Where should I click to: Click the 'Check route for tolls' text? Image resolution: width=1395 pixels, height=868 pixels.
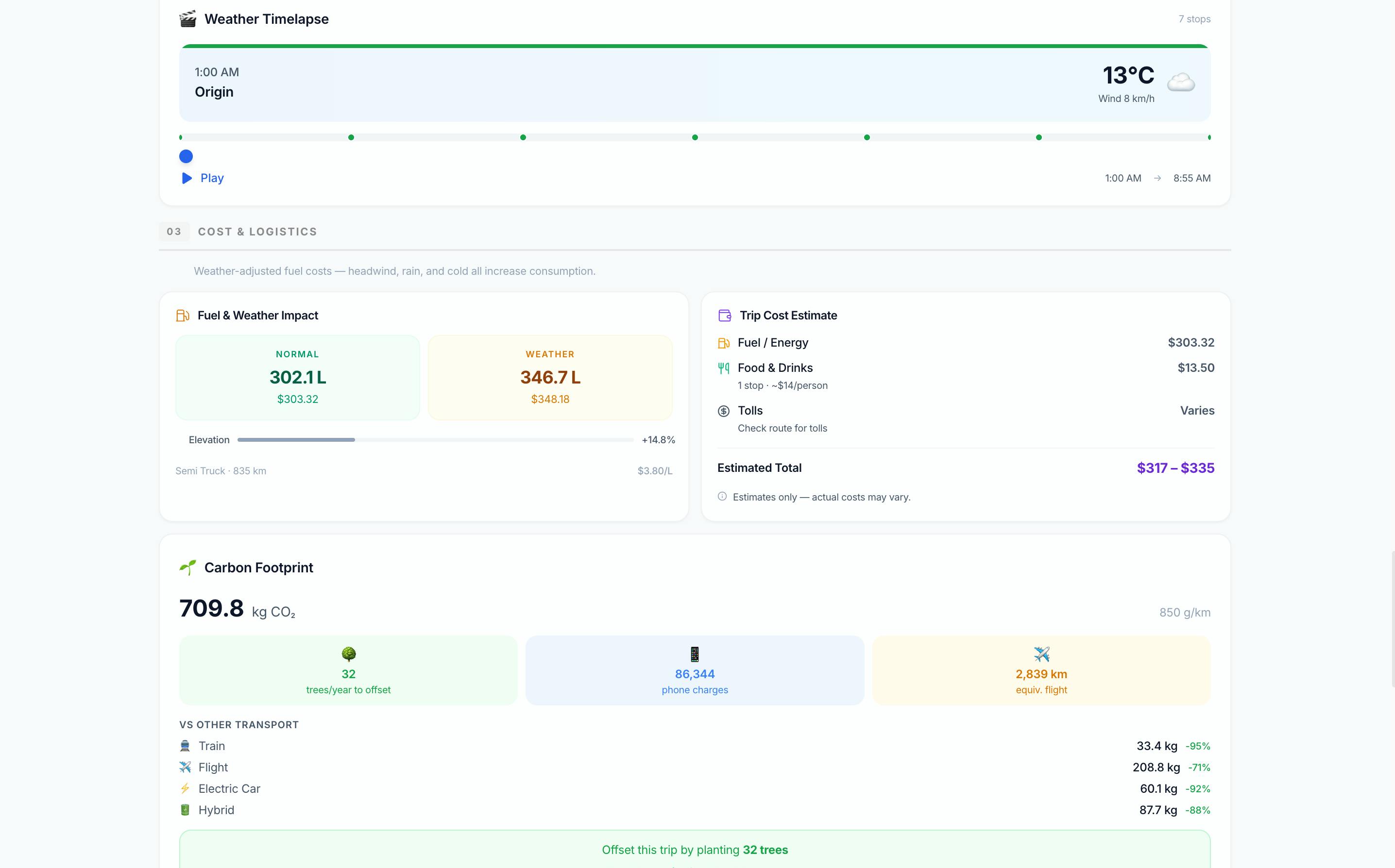coord(782,428)
